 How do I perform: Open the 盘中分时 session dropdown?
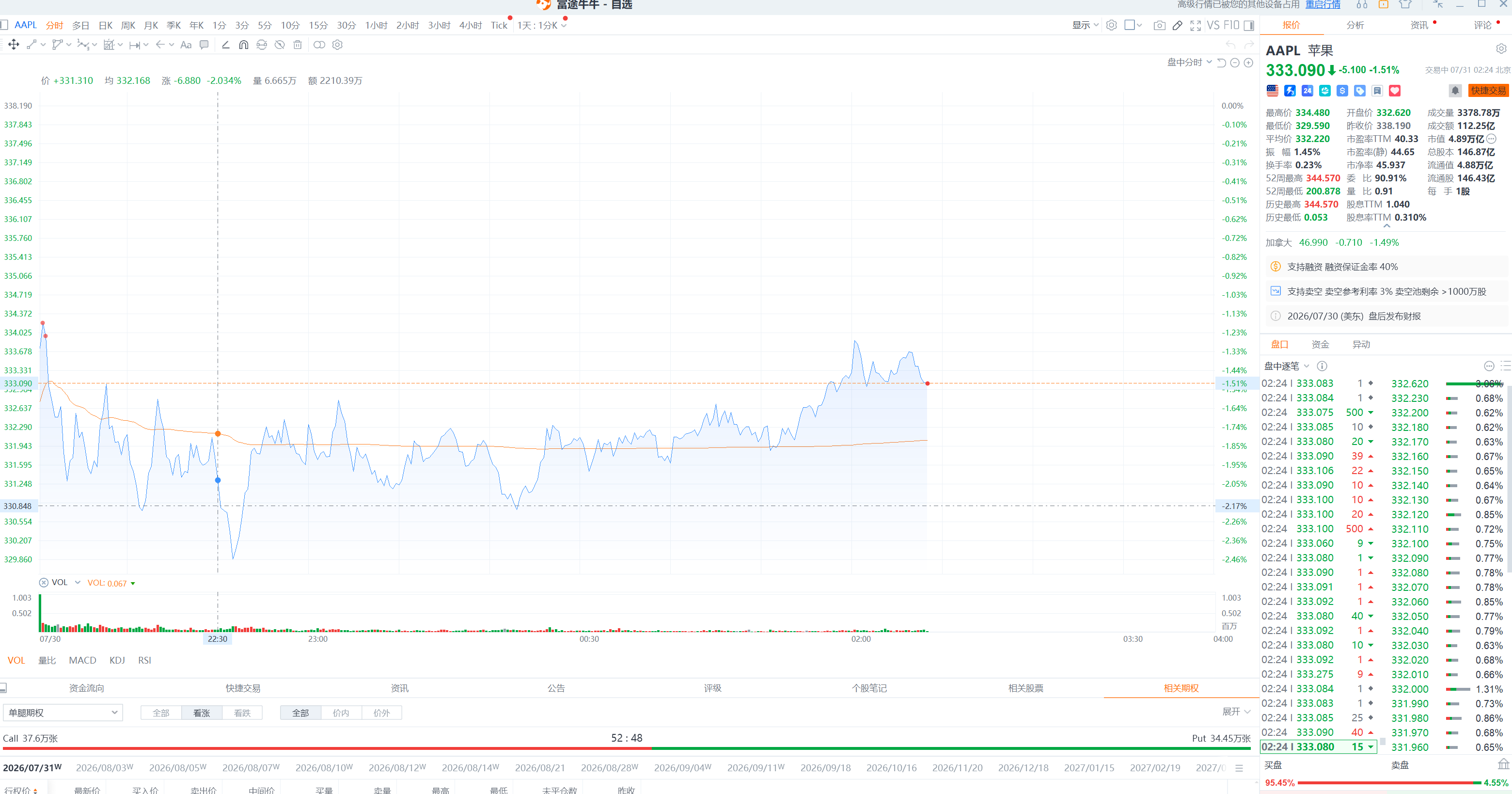[x=1189, y=63]
